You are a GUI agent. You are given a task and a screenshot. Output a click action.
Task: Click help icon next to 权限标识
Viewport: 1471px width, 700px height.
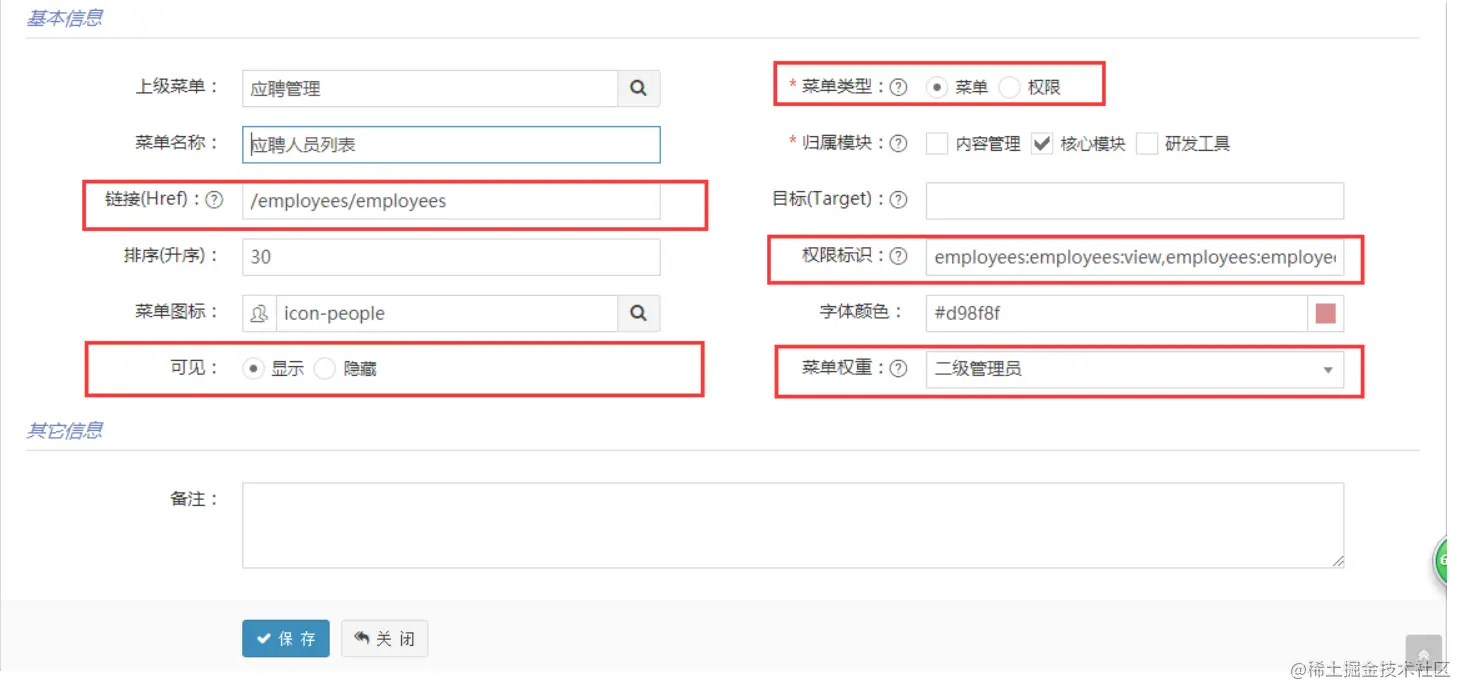click(x=898, y=256)
